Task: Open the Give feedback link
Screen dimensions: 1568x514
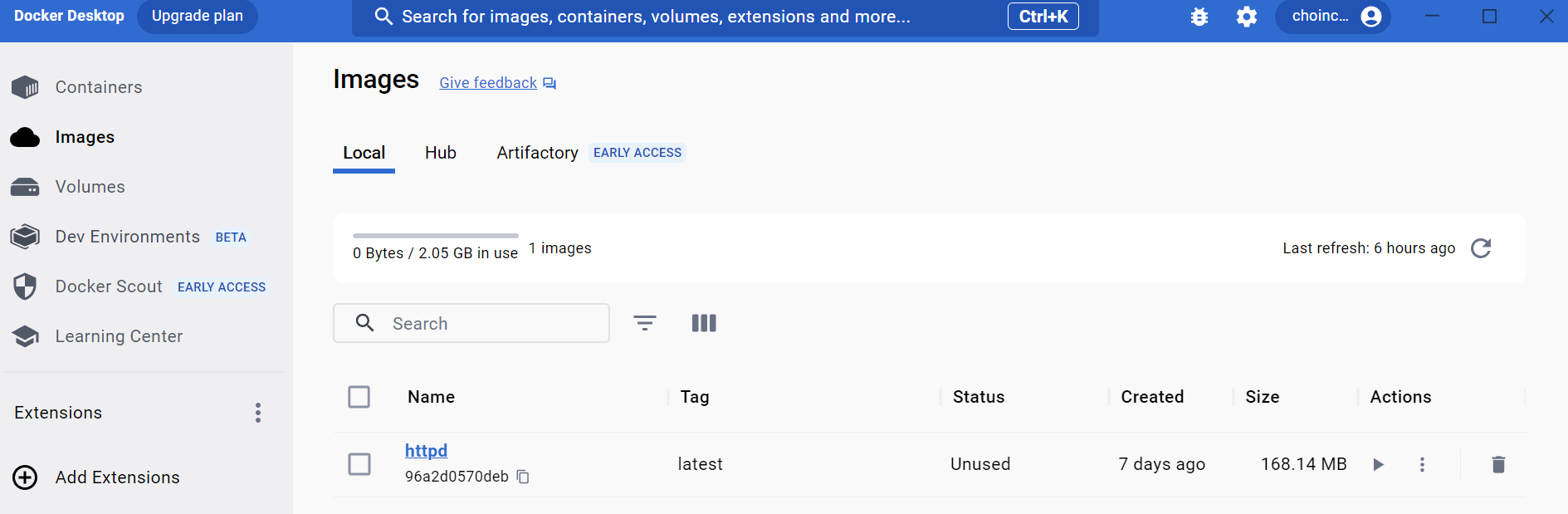Action: coord(488,83)
